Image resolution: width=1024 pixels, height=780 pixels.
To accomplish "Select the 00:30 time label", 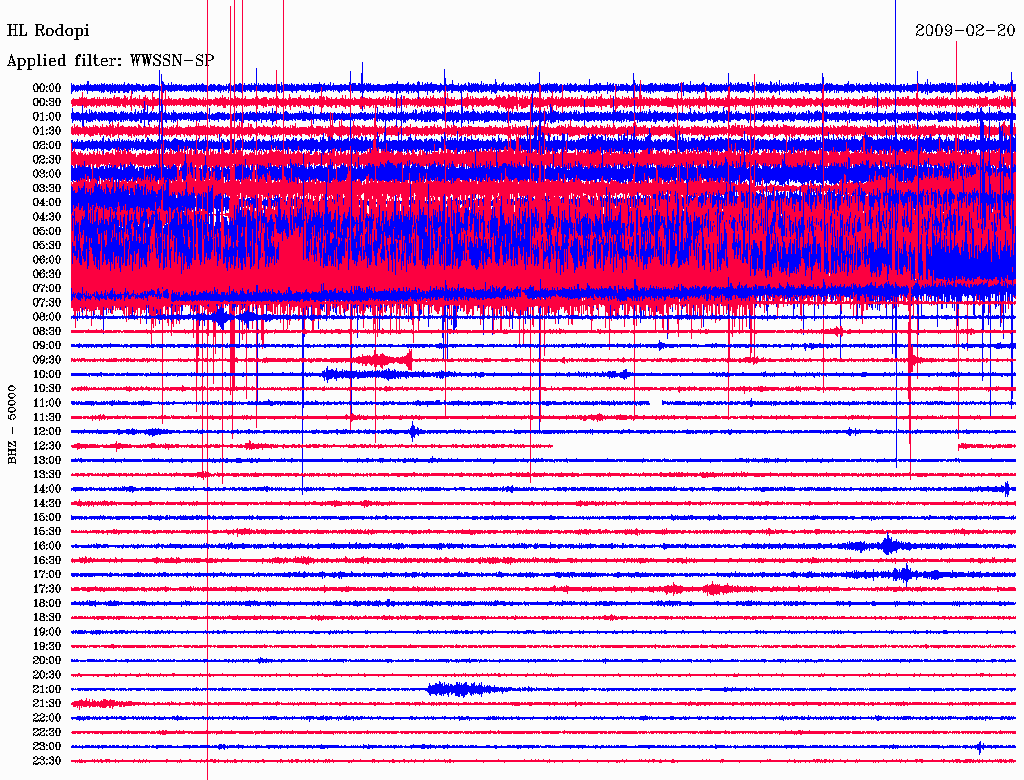I will pos(47,102).
